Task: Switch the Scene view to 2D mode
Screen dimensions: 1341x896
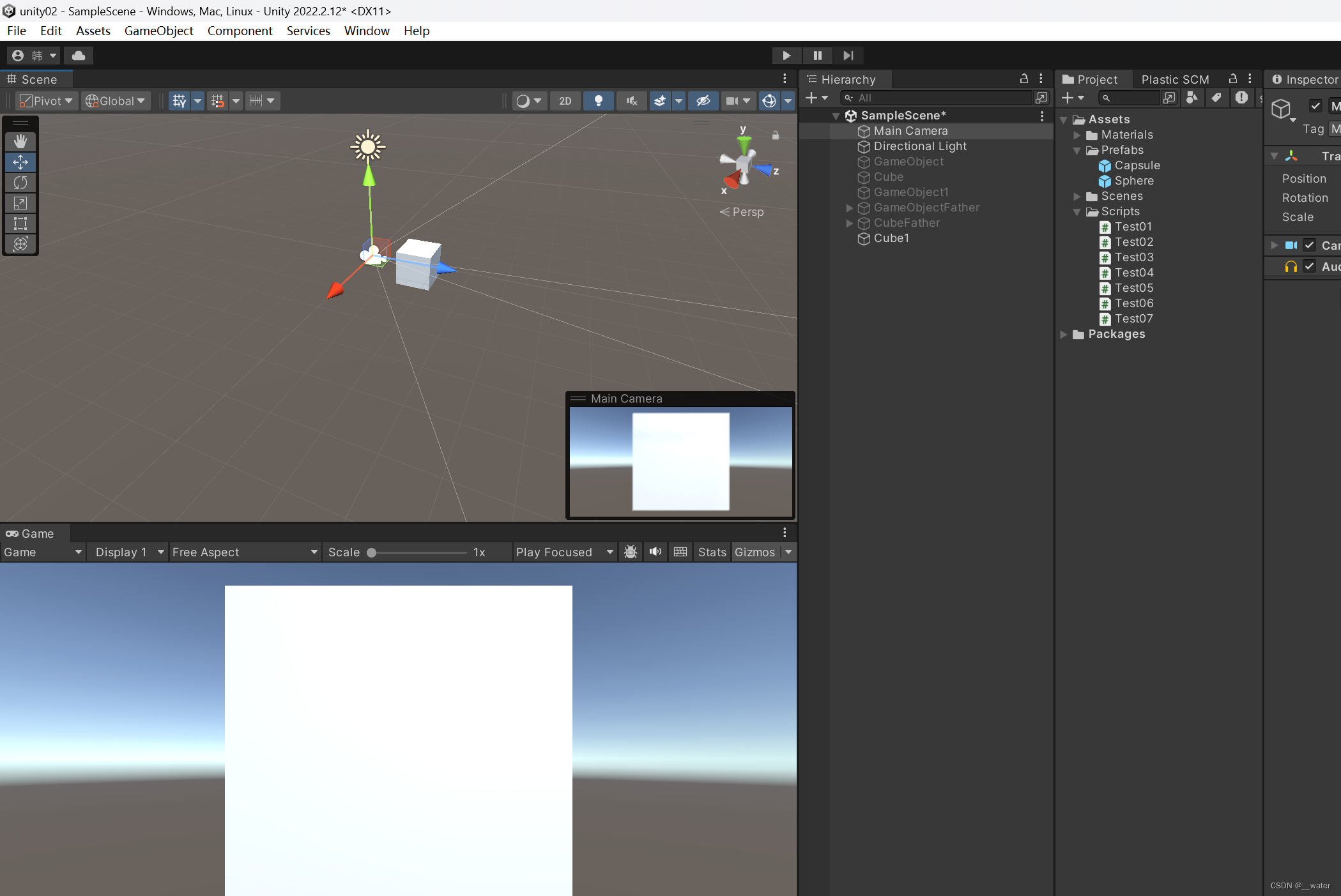Action: (x=565, y=101)
